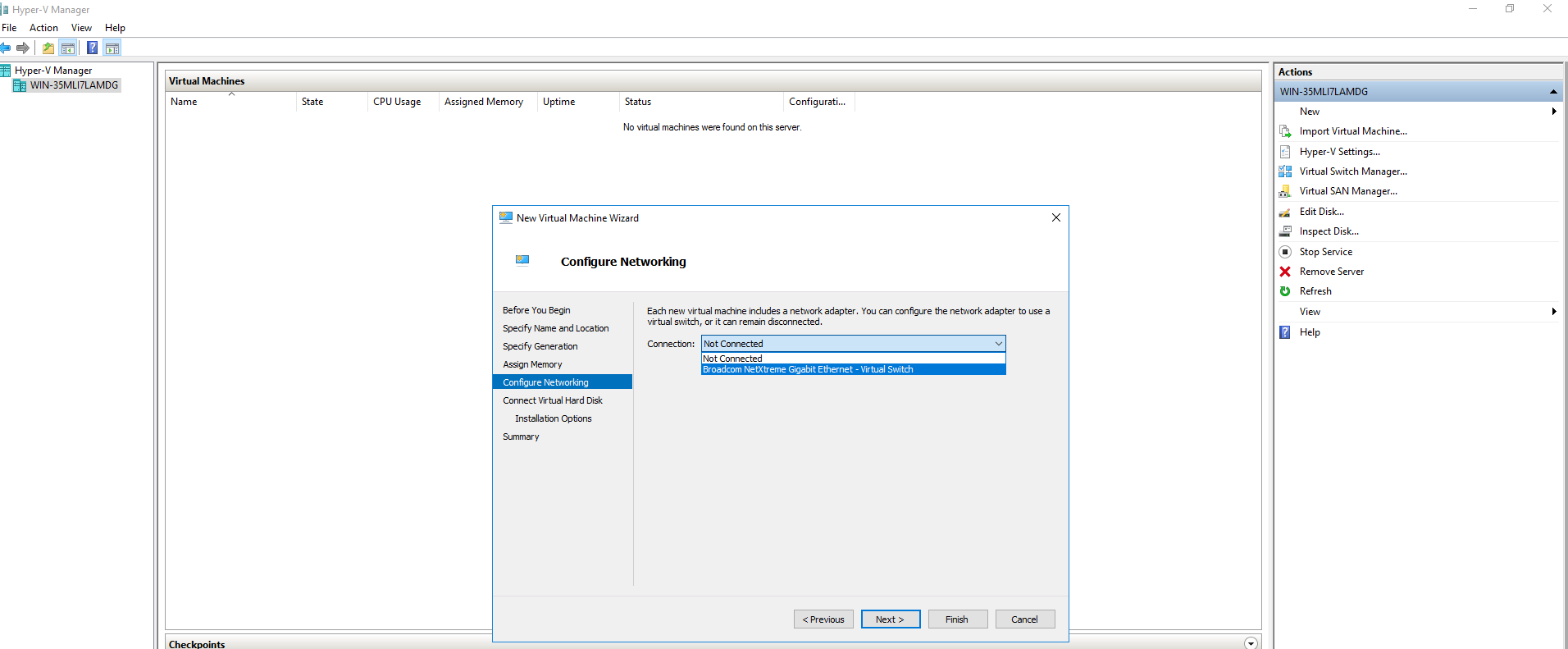Click the Stop Service action
The height and width of the screenshot is (649, 1568).
(x=1325, y=252)
